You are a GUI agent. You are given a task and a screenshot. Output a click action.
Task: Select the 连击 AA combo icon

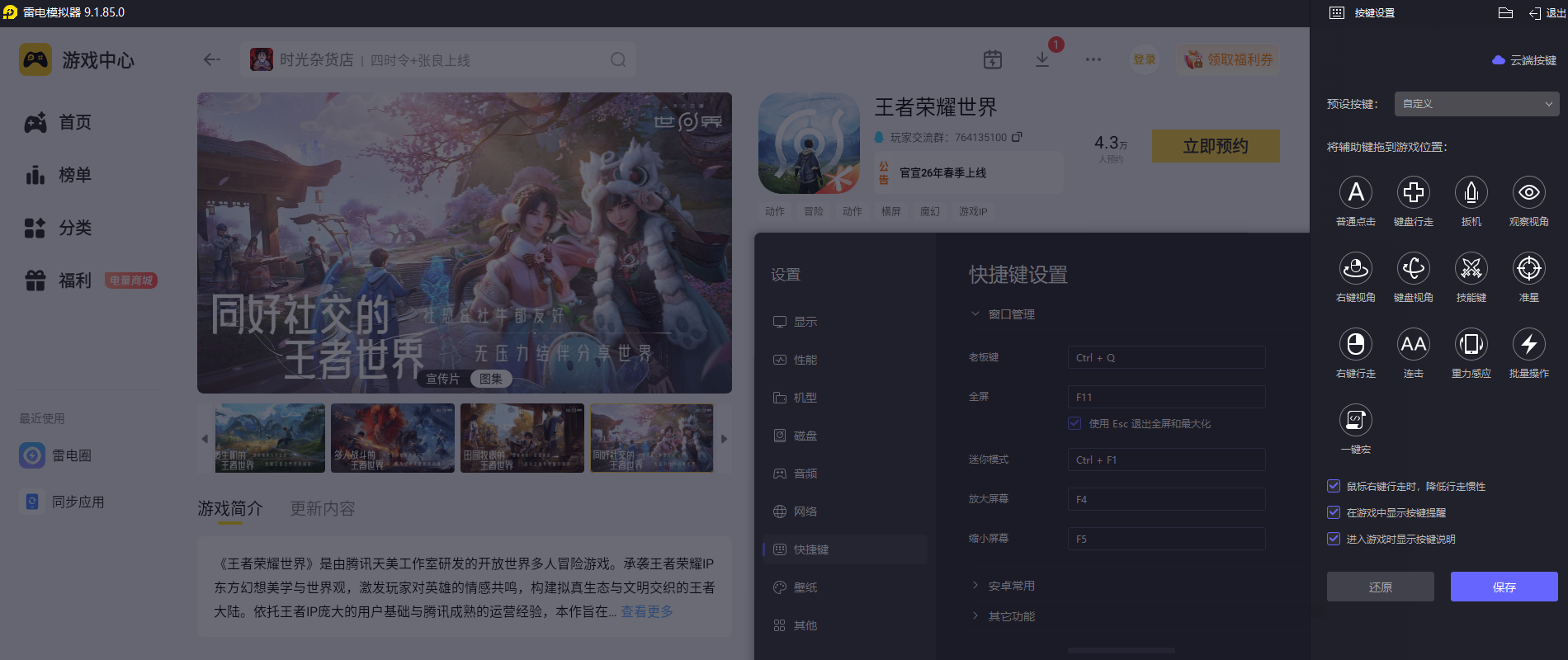1414,344
